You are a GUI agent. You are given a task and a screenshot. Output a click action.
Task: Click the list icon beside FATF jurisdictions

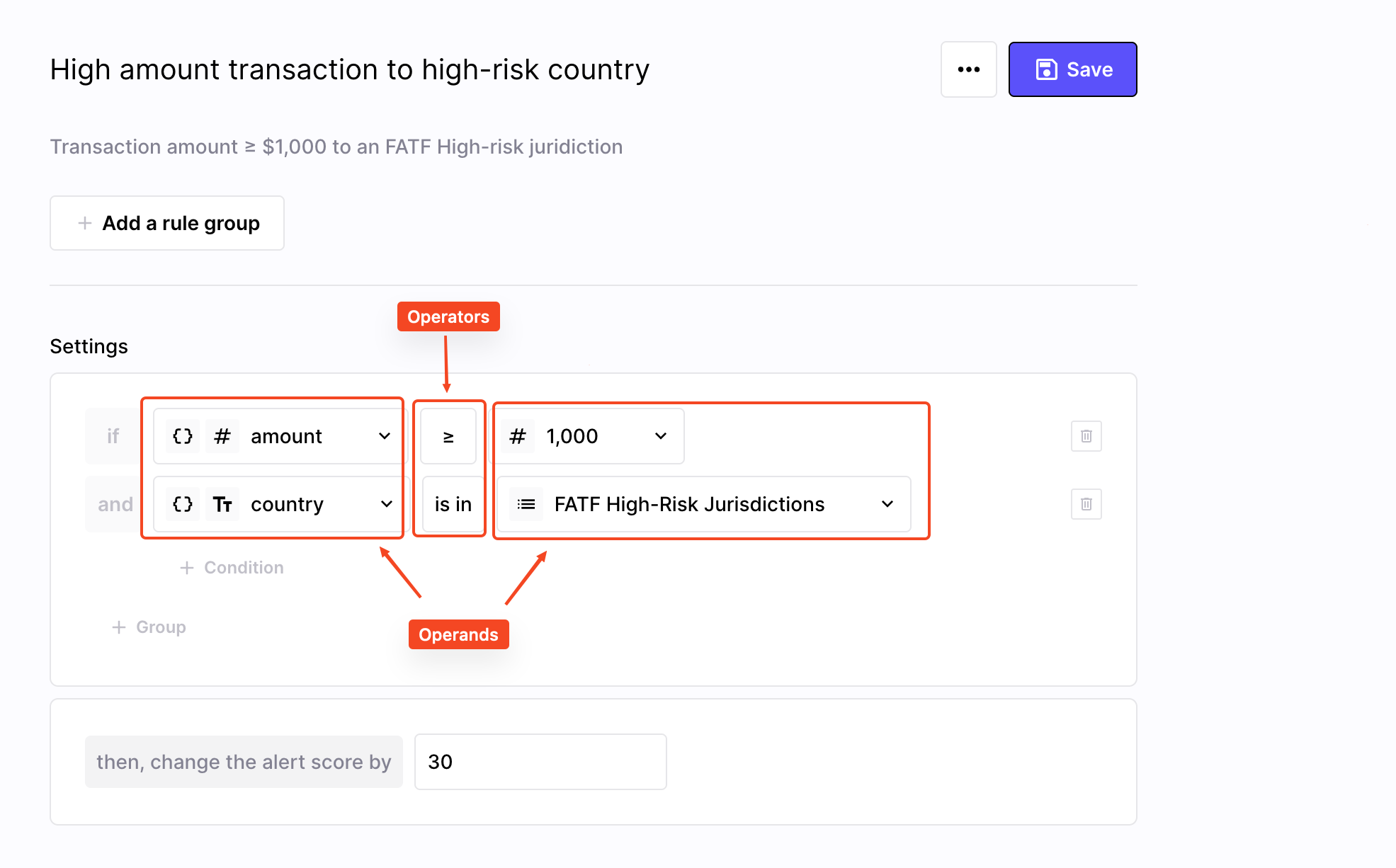pyautogui.click(x=526, y=504)
